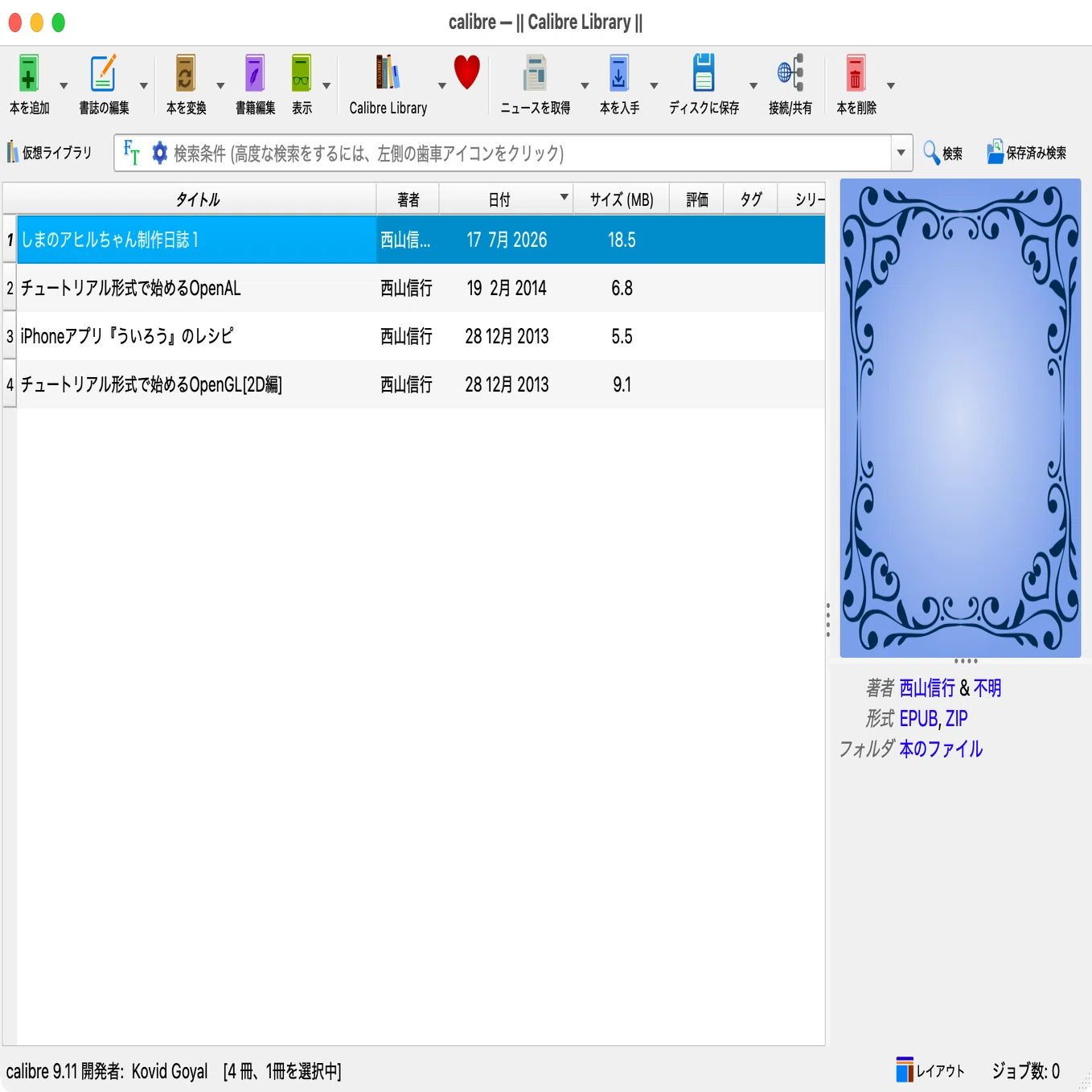Sort by the 著者 column header
This screenshot has width=1092, height=1092.
tap(408, 199)
